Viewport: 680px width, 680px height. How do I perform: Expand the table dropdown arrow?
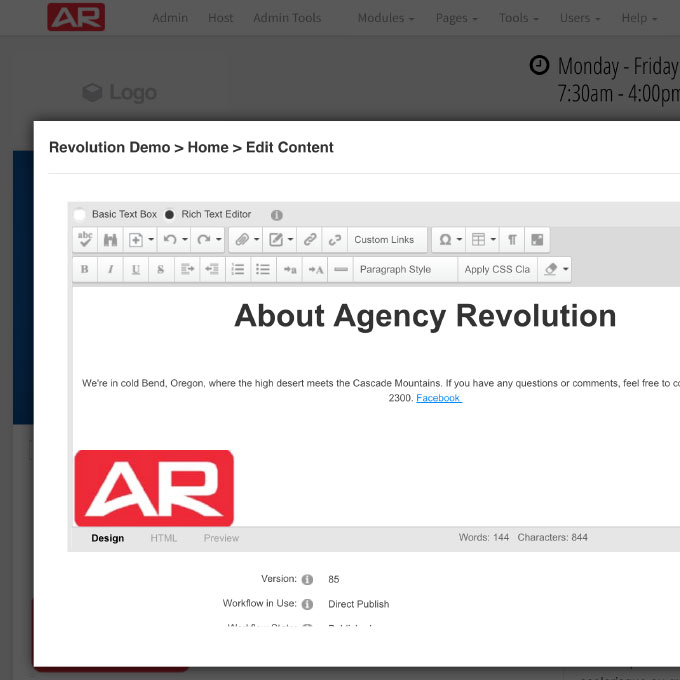tap(493, 239)
